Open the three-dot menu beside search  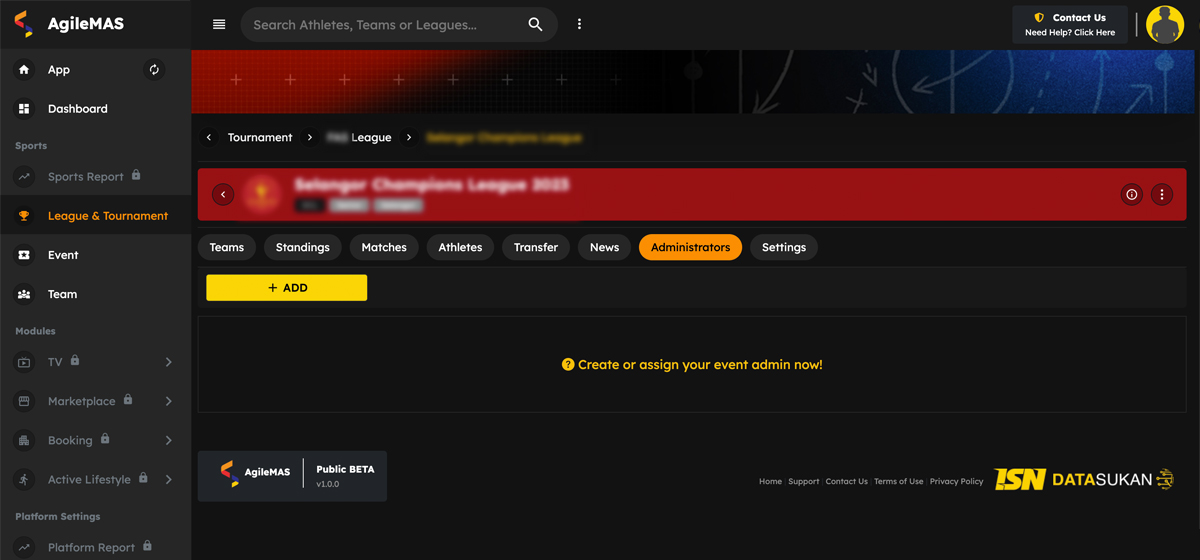[579, 25]
